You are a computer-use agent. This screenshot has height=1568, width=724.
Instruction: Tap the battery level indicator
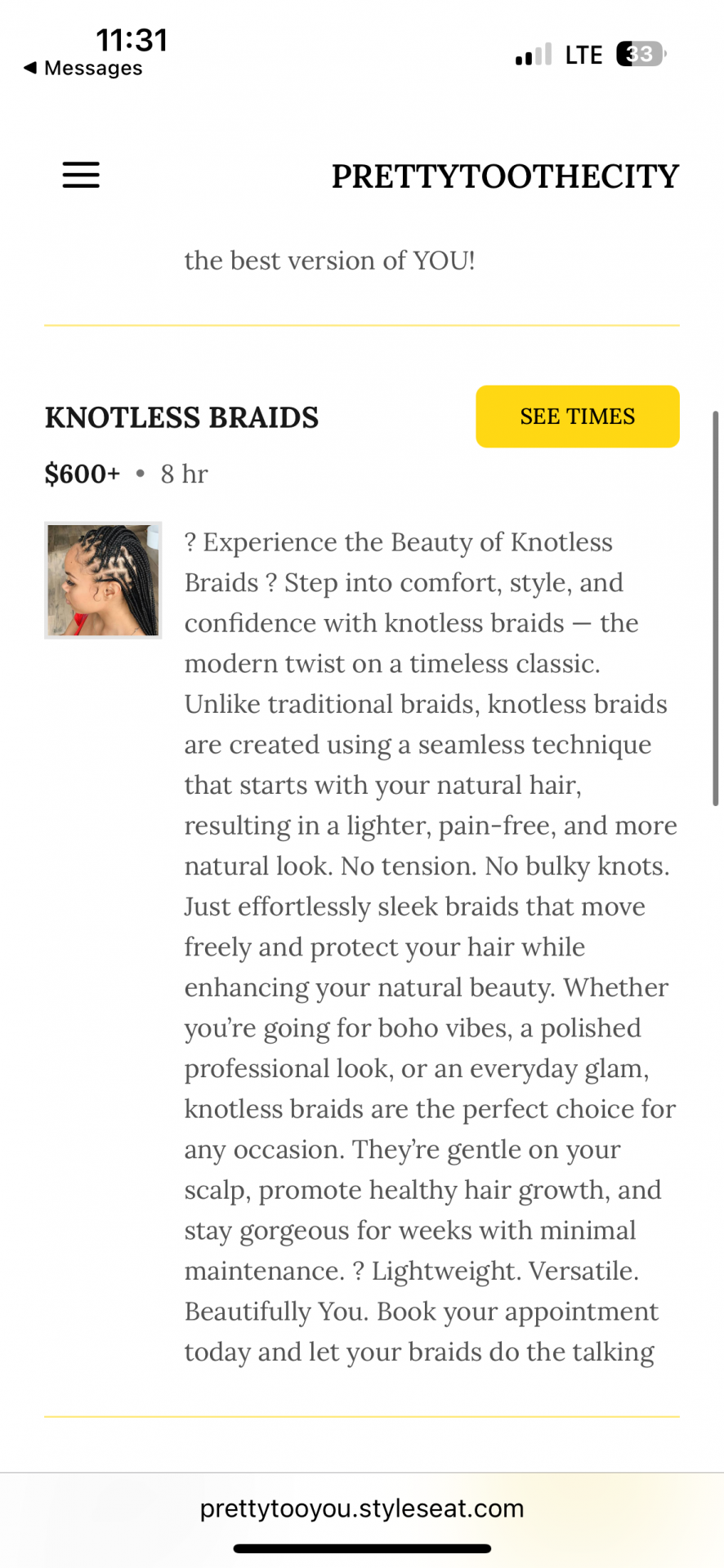tap(641, 54)
